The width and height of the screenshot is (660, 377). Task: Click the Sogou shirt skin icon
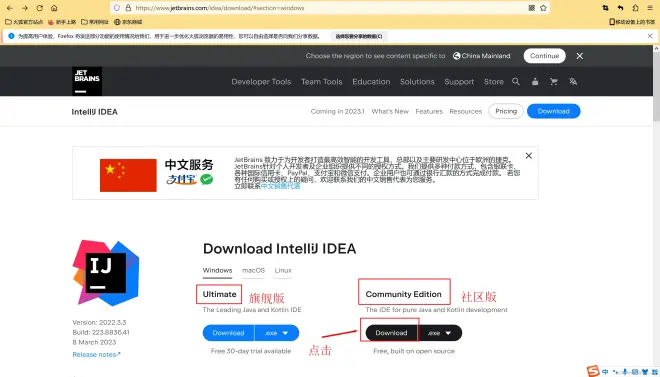coord(645,372)
